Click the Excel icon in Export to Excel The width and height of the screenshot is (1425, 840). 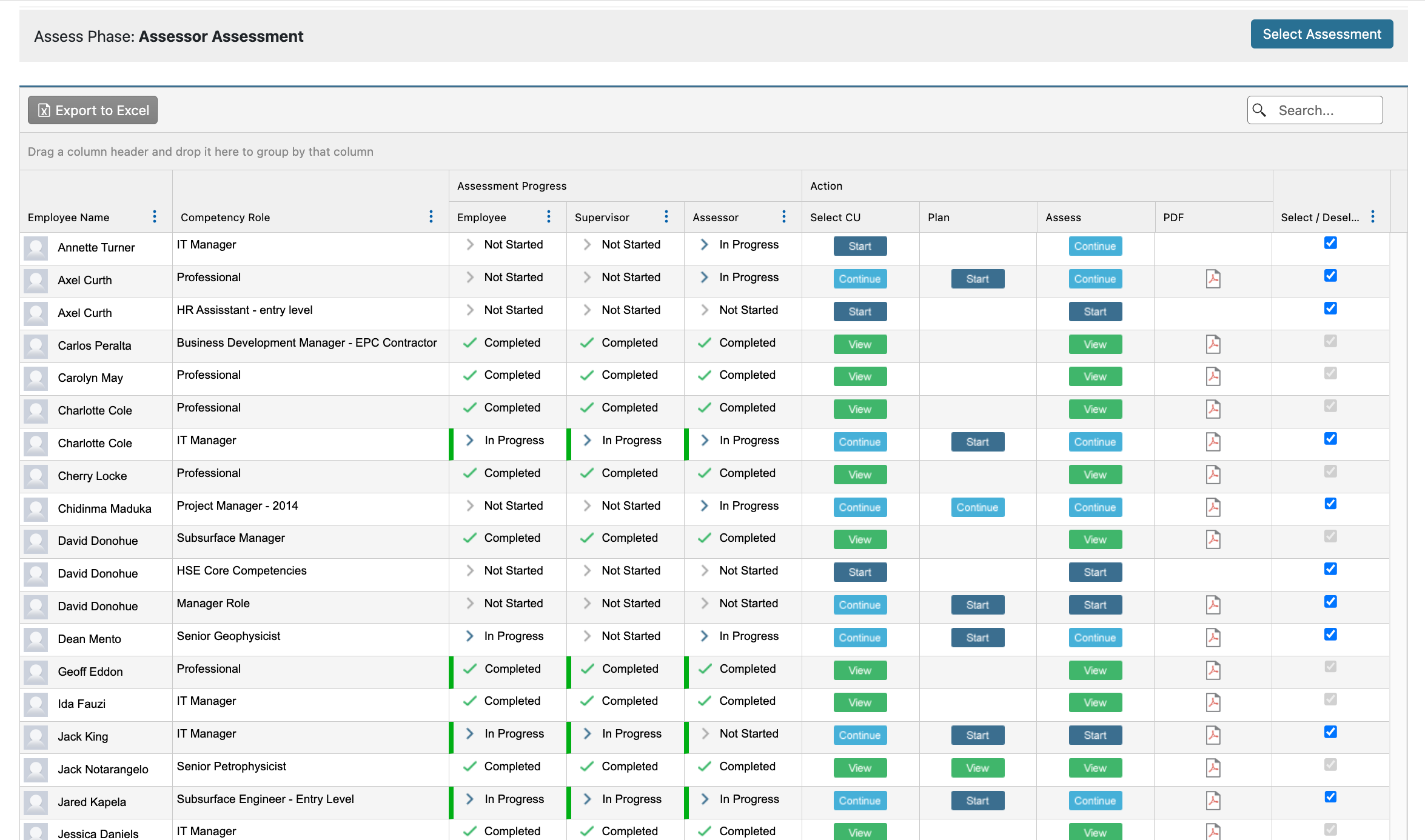point(43,110)
